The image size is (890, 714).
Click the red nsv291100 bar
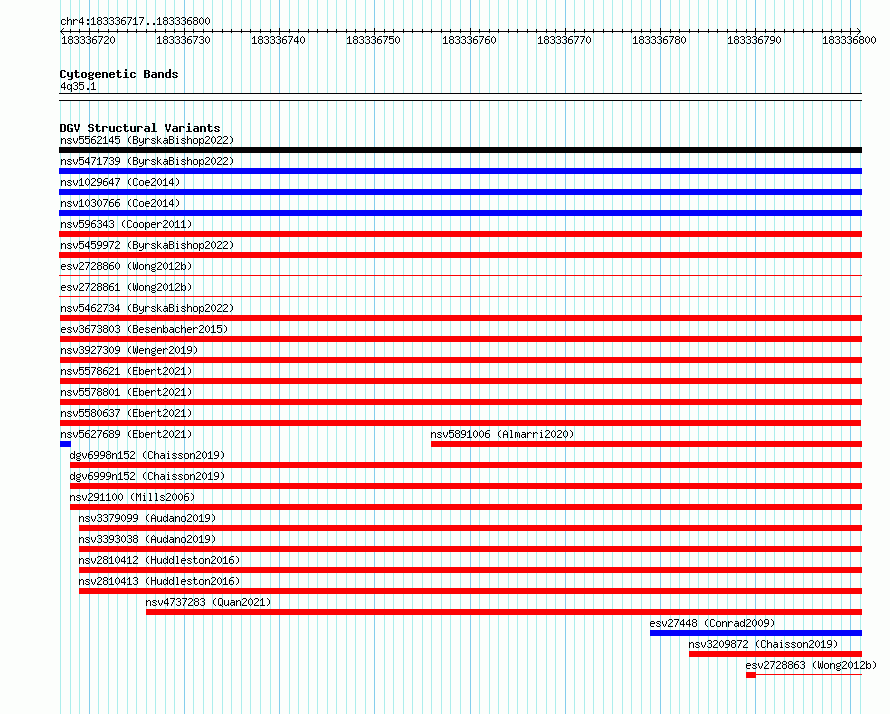click(x=466, y=507)
